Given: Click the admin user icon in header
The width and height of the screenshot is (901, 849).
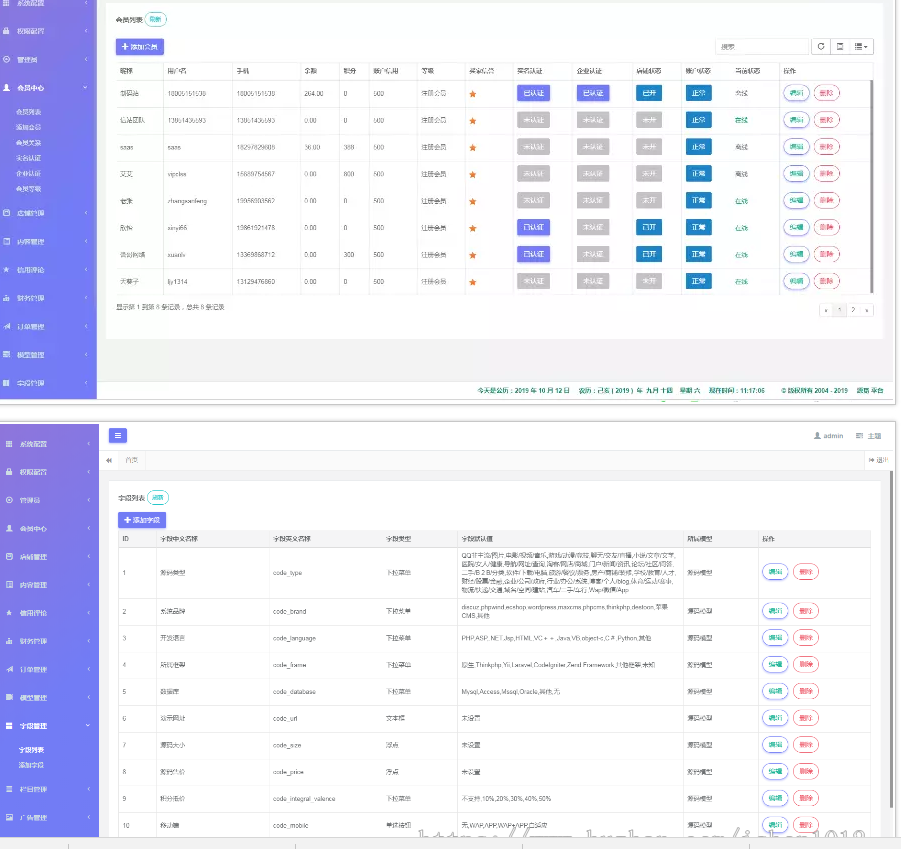Looking at the screenshot, I should [817, 436].
